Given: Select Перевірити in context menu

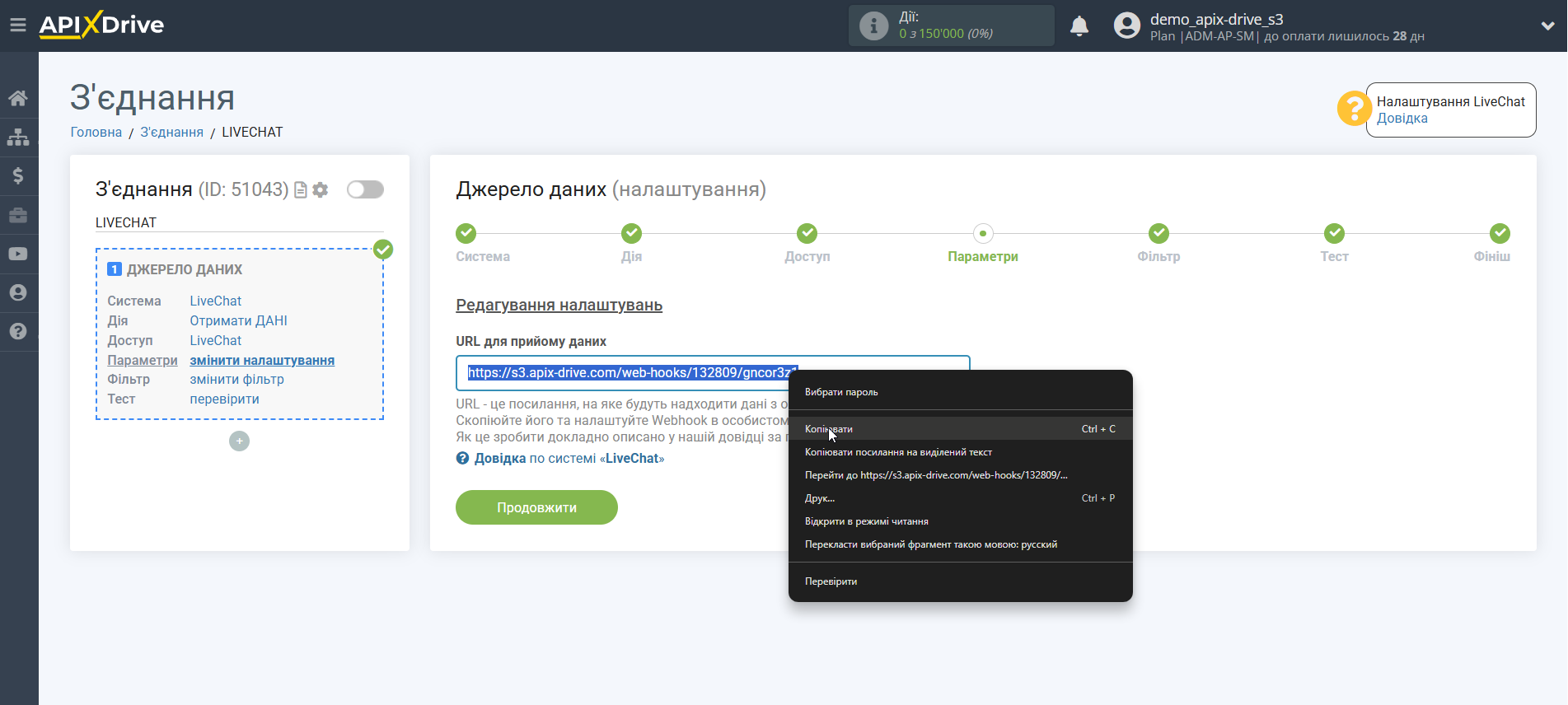Looking at the screenshot, I should [x=960, y=581].
